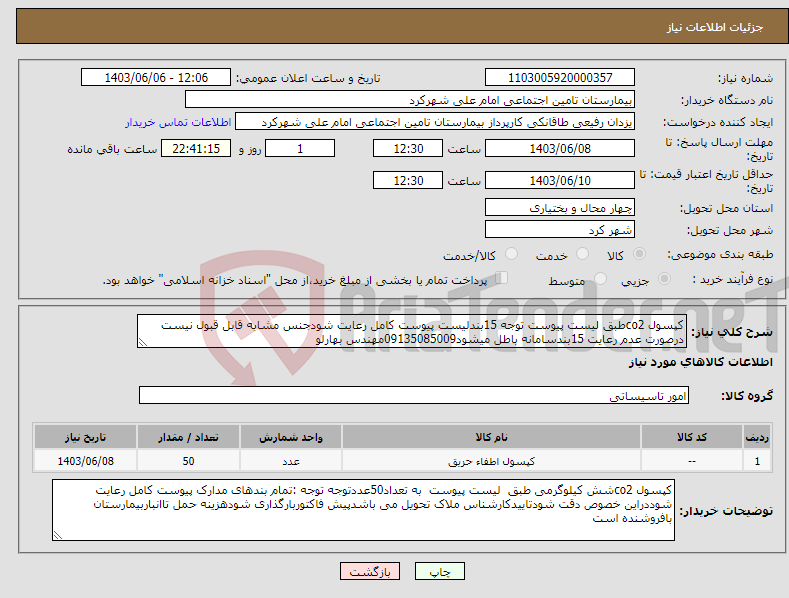
Task: Select the متوسط purchase type radio
Action: [600, 278]
